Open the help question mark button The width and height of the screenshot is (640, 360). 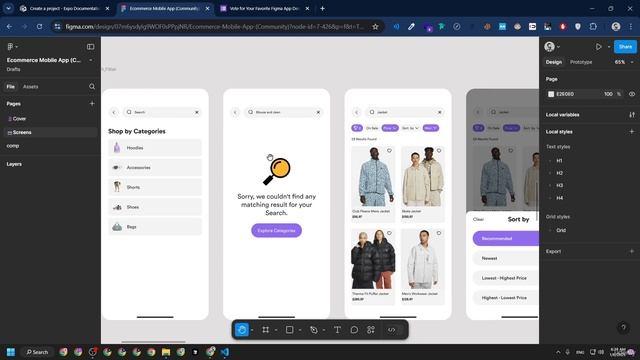(x=623, y=327)
